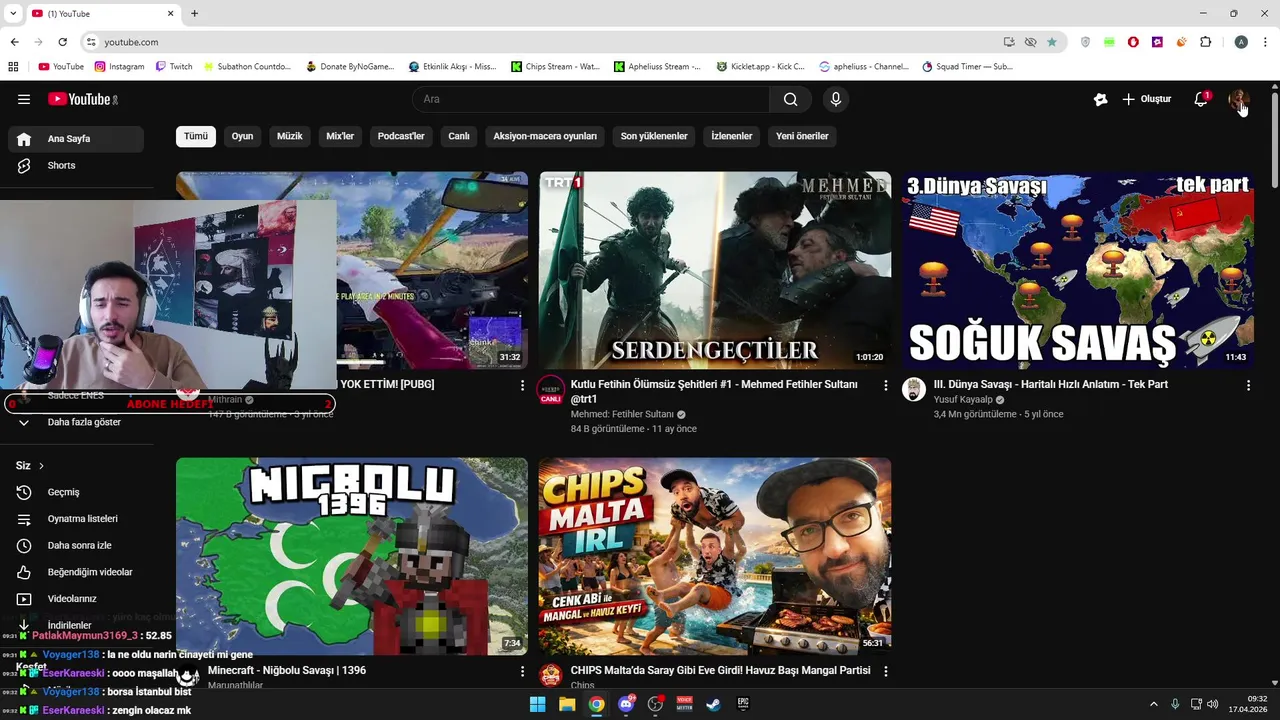This screenshot has width=1280, height=720.
Task: Click the Oluştur create button
Action: [1146, 99]
